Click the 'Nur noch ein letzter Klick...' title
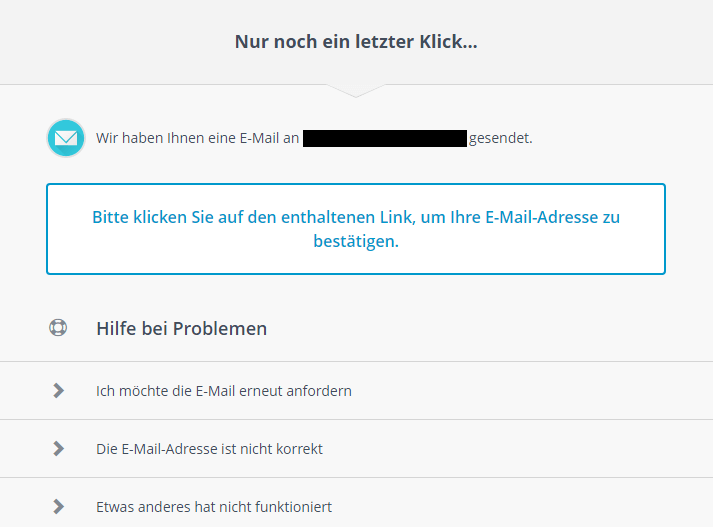 pyautogui.click(x=356, y=42)
